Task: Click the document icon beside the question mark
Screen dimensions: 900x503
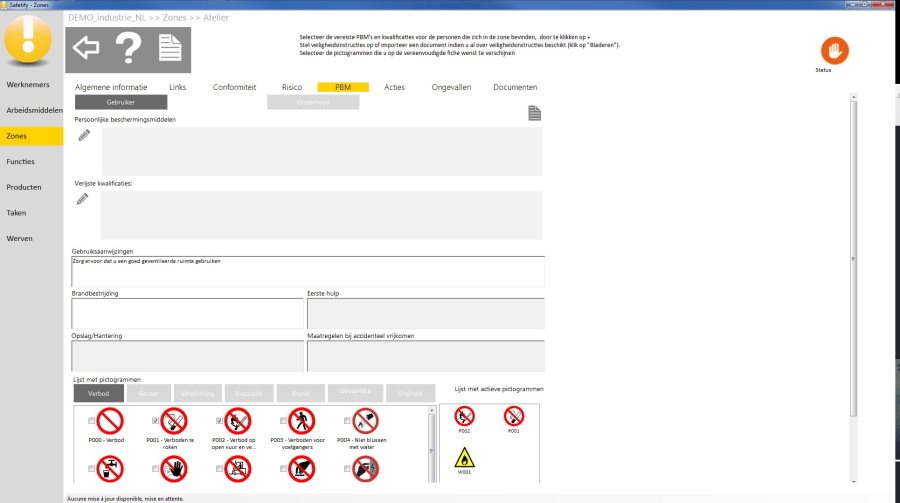Action: click(x=169, y=48)
